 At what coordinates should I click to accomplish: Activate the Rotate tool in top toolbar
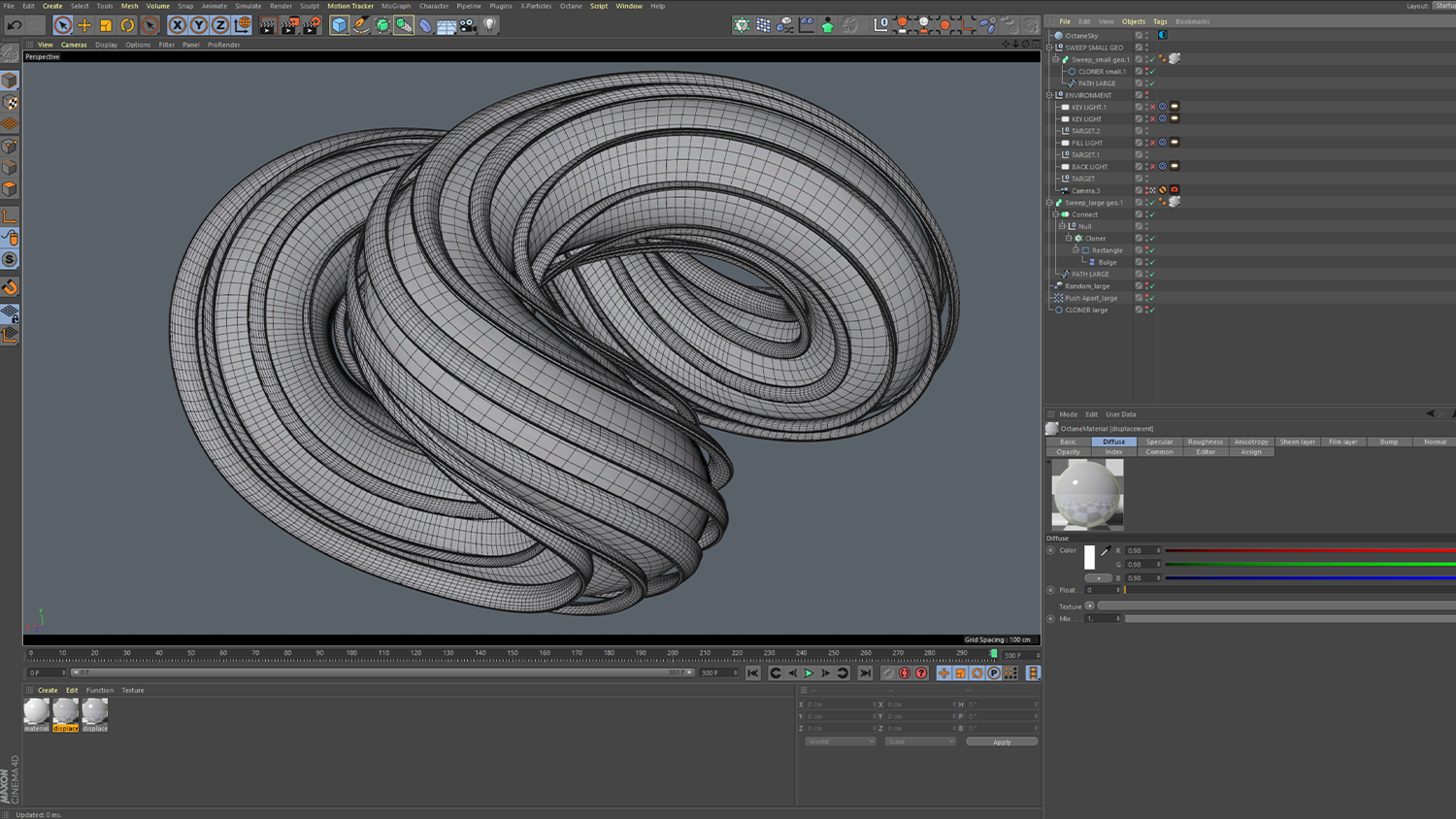127,25
